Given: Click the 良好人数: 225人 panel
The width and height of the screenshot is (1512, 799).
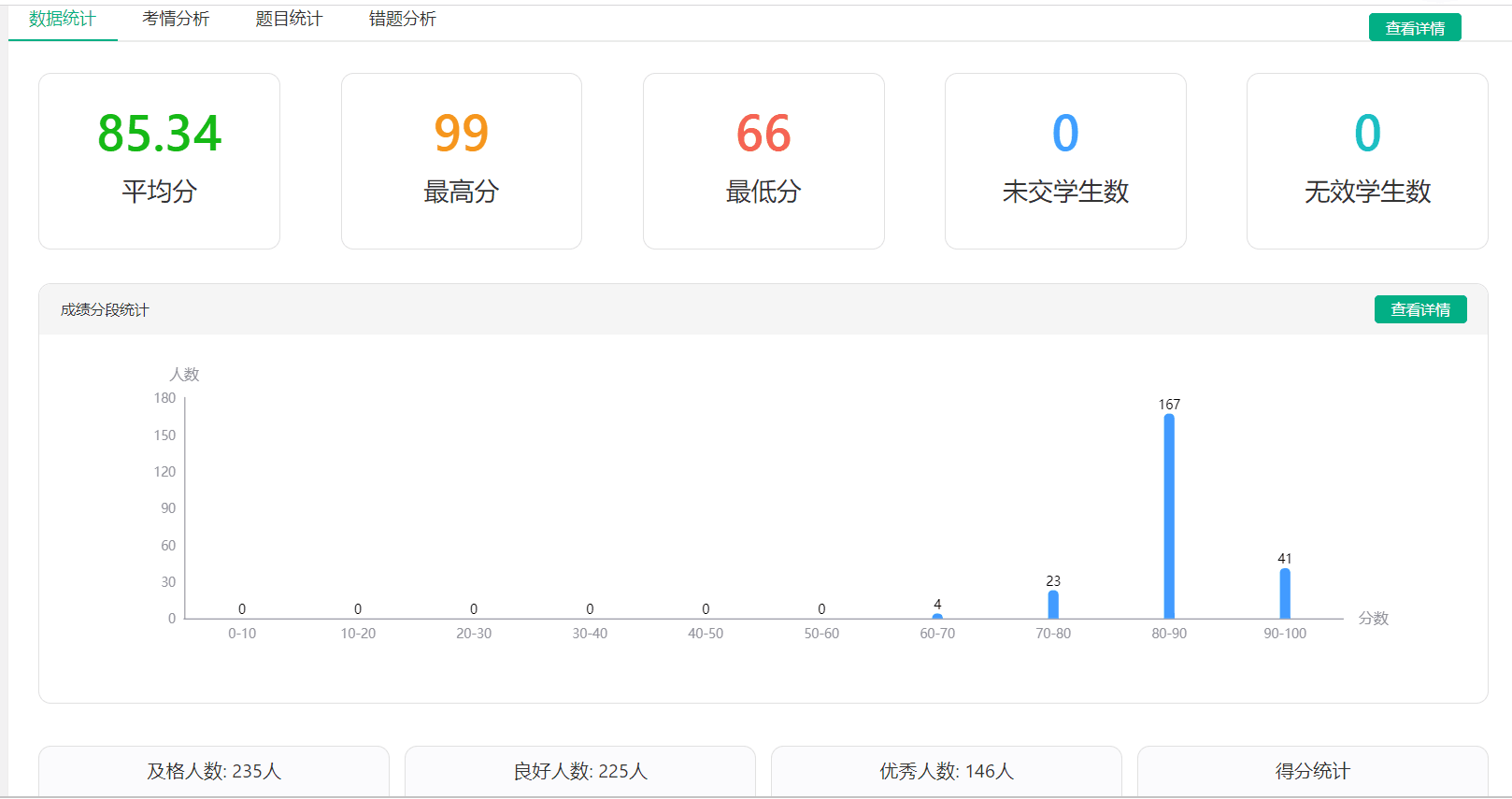Looking at the screenshot, I should pyautogui.click(x=580, y=771).
